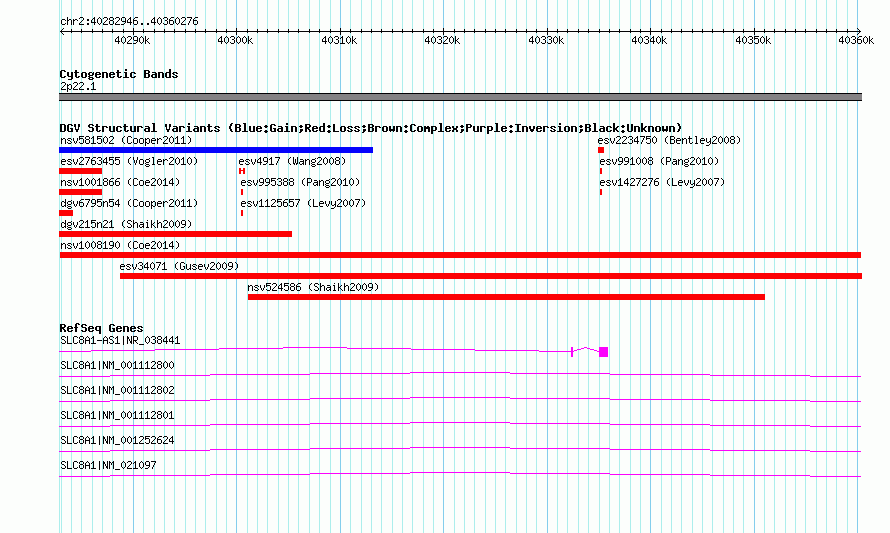Click the 40340k ruler tick label
This screenshot has width=890, height=533.
coord(650,40)
